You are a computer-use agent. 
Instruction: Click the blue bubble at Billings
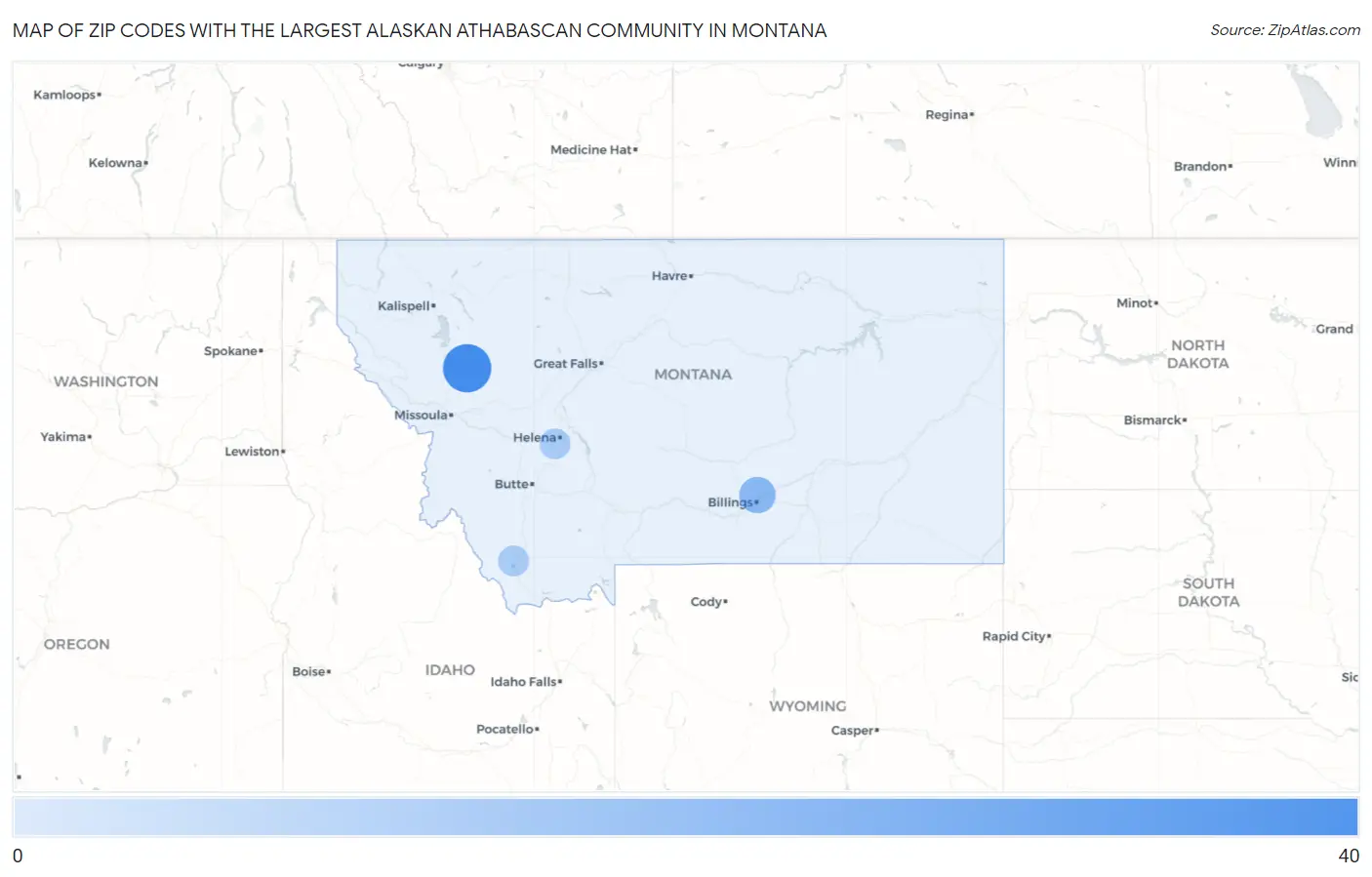pos(757,496)
